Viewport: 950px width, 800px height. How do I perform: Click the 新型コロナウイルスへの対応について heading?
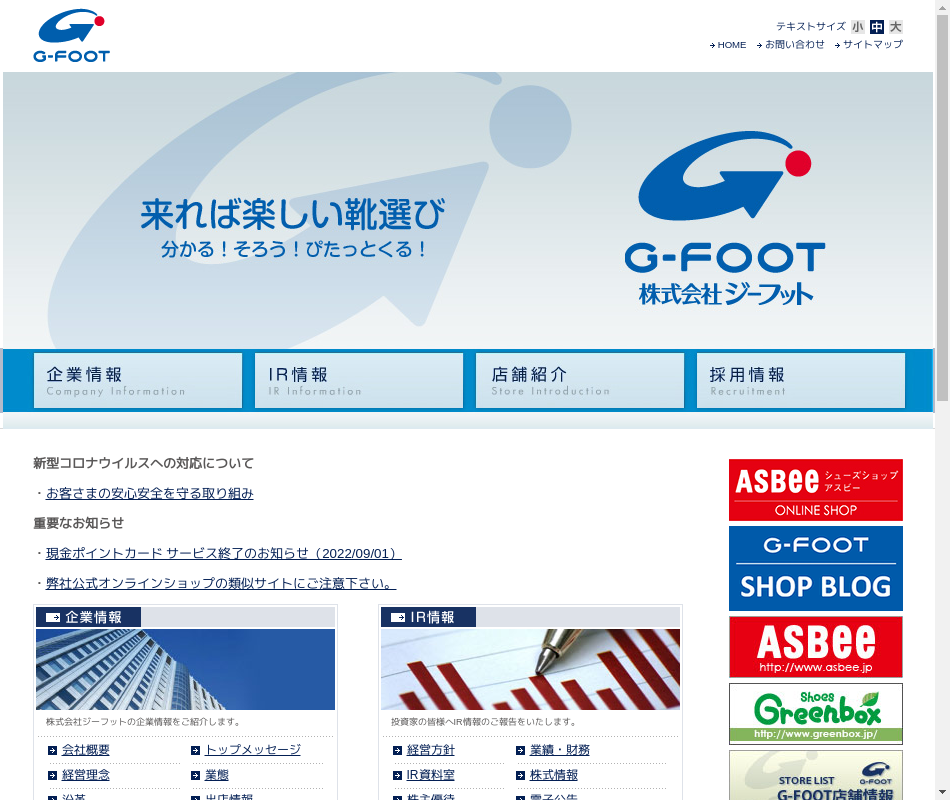144,464
